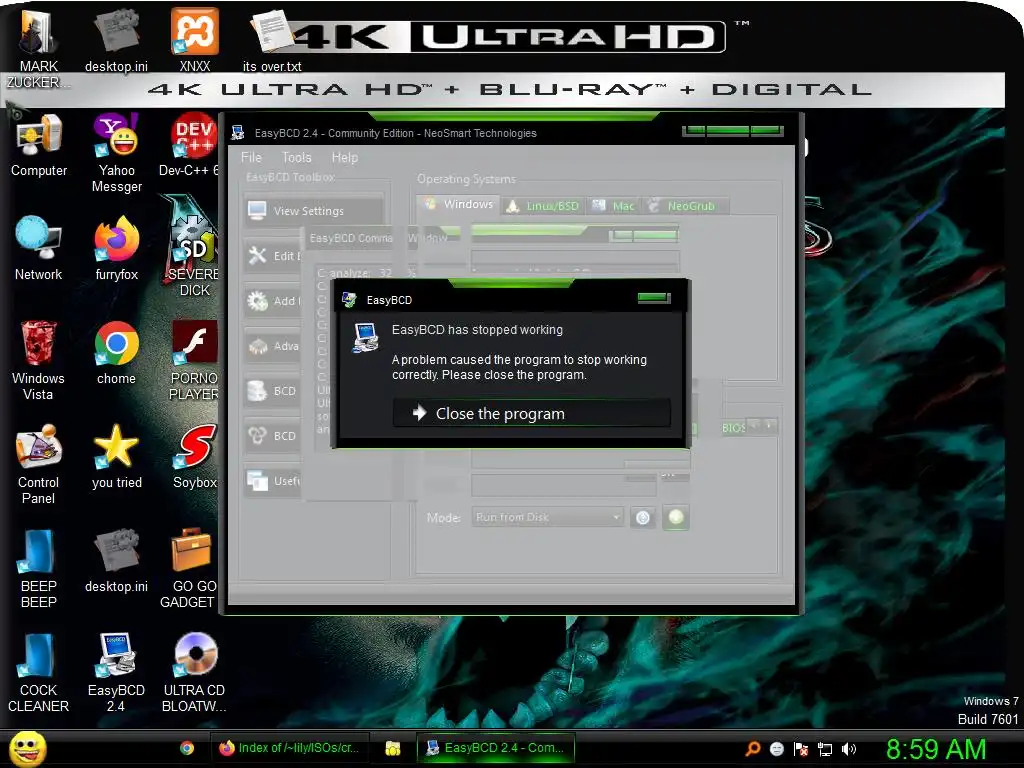The image size is (1024, 768).
Task: Click the Start button smiley orb
Action: pos(28,749)
